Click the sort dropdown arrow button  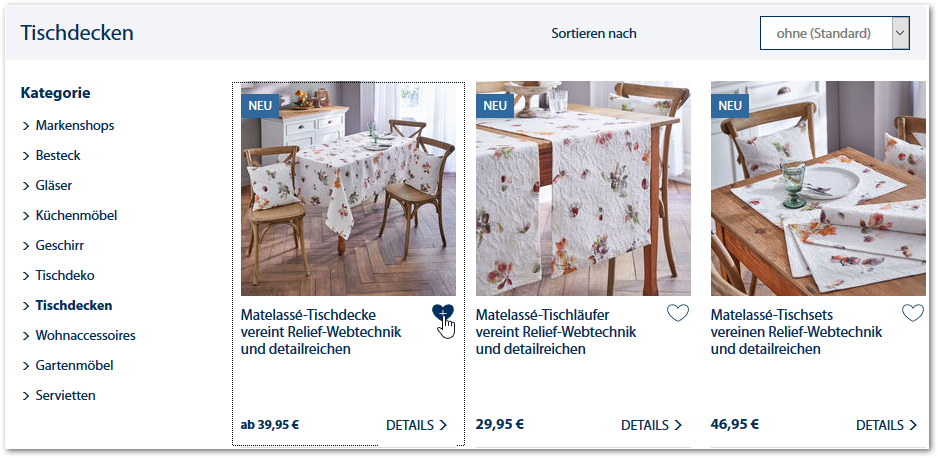coord(900,33)
